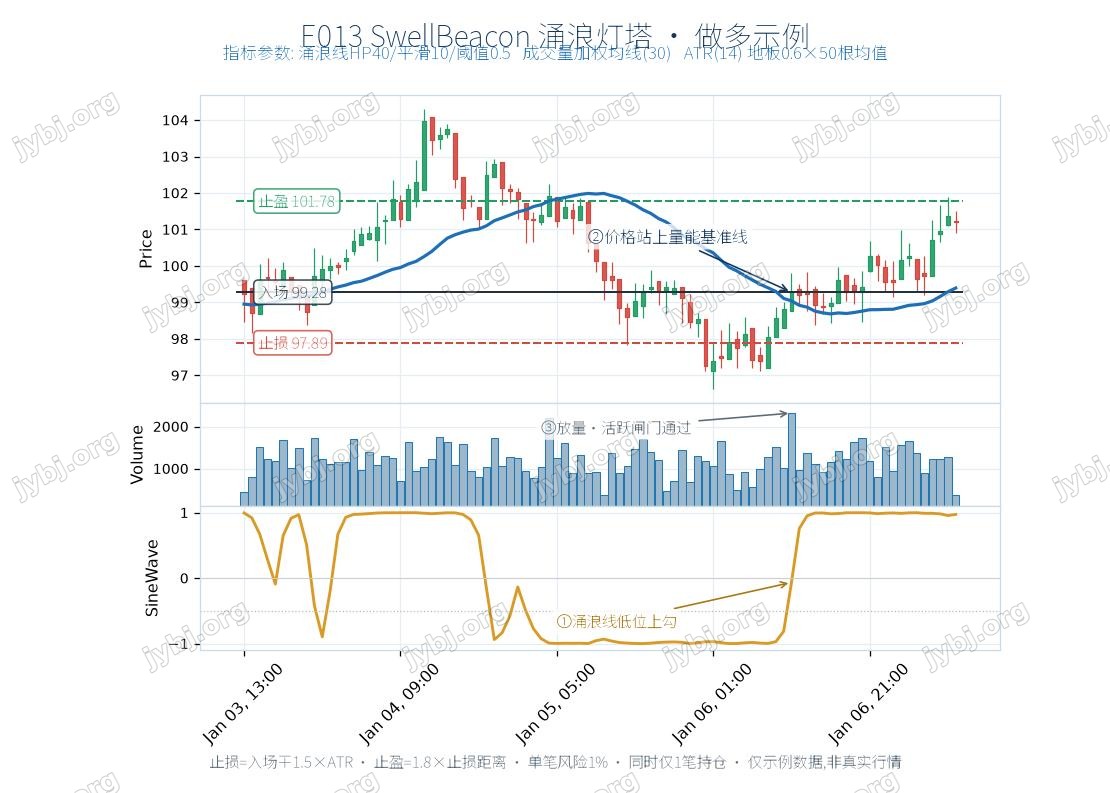Click the 103 price tick
The width and height of the screenshot is (1110, 793).
pos(176,157)
